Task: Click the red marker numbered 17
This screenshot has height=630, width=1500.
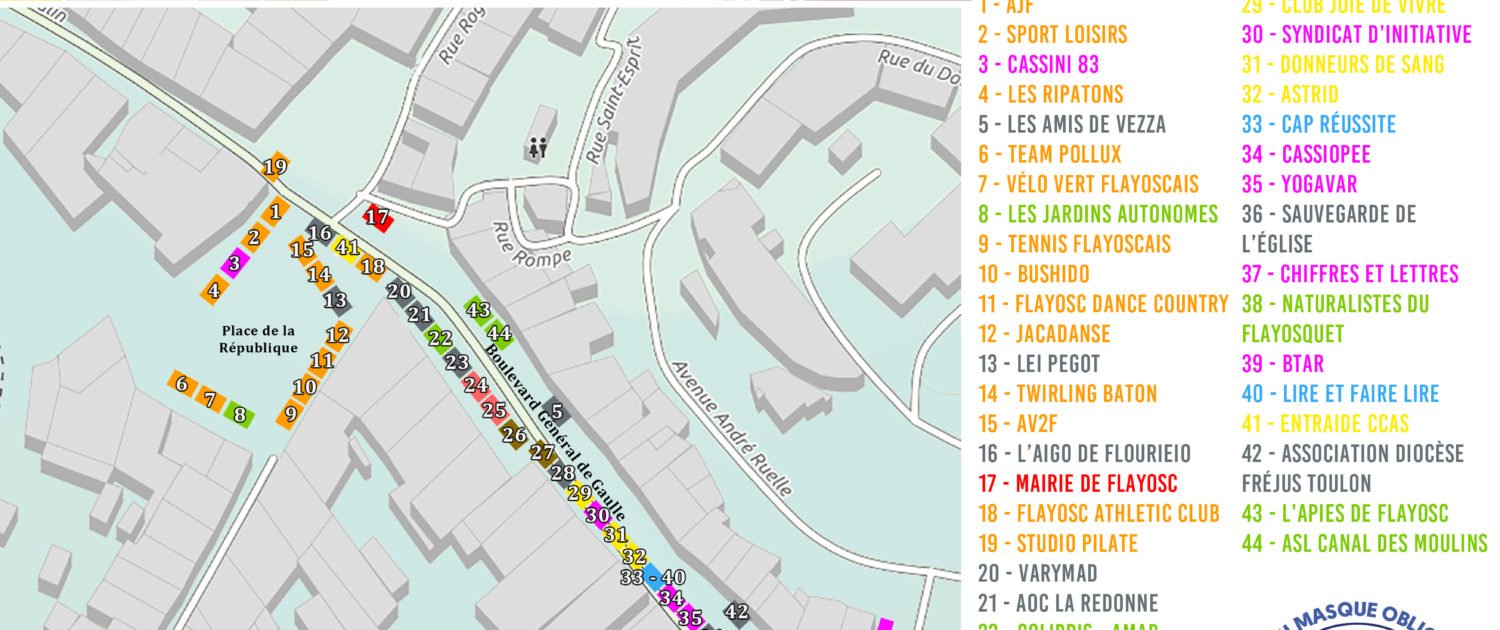Action: [x=377, y=217]
